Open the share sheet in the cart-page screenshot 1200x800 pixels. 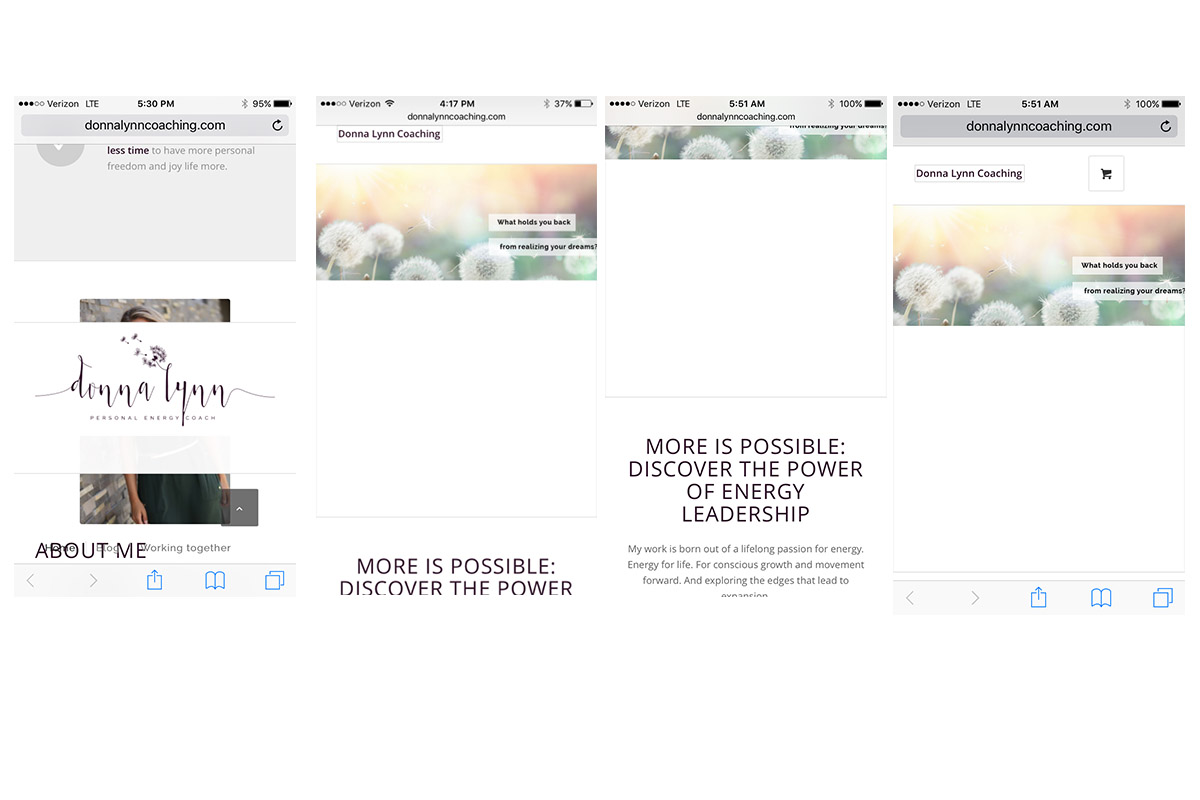click(x=1038, y=596)
